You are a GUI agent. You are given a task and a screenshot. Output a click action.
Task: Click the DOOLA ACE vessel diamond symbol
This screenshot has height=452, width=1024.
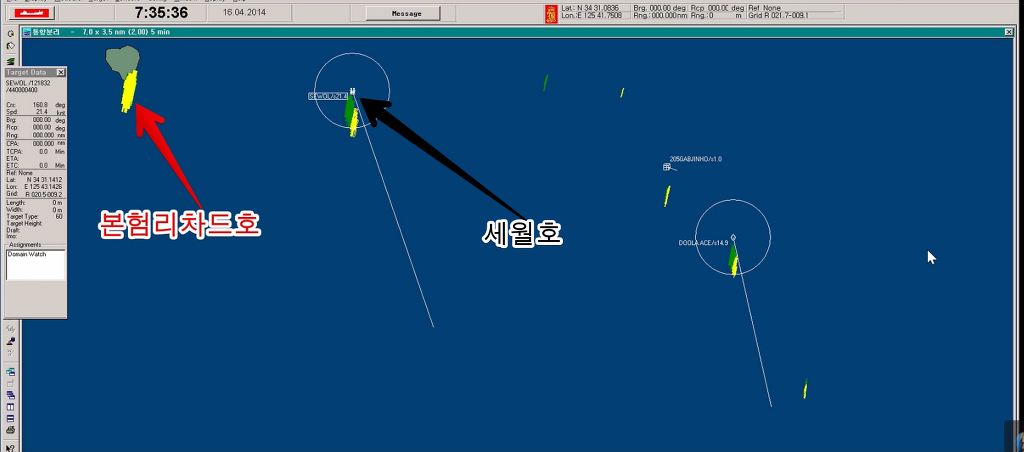pos(733,237)
